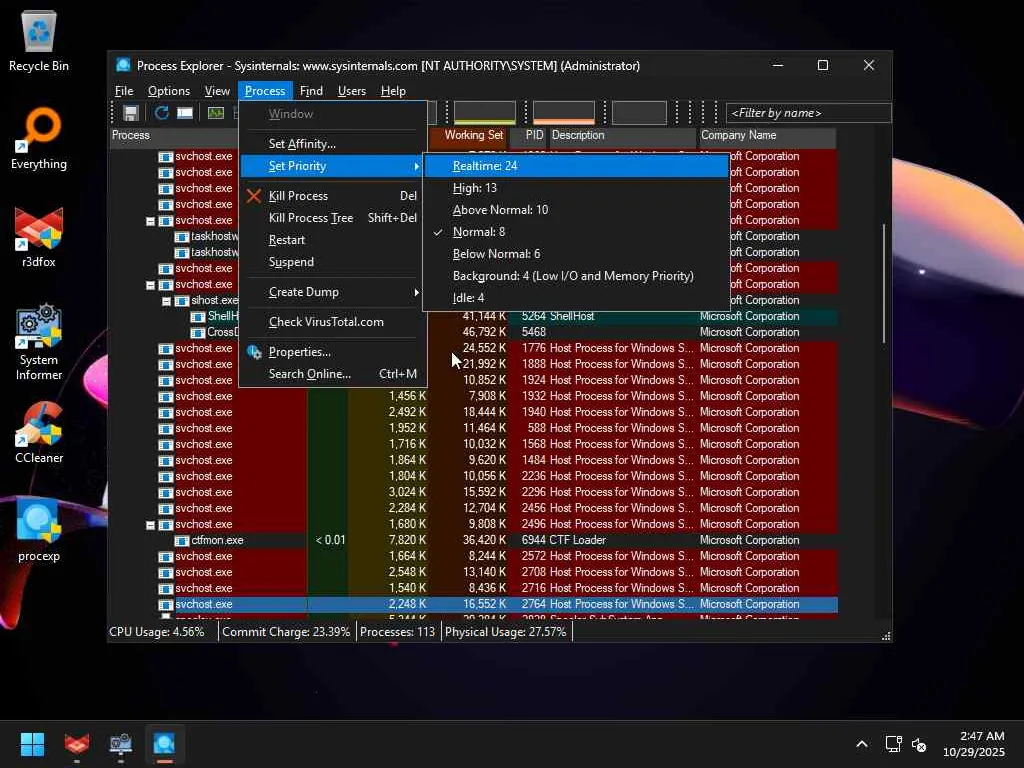The height and width of the screenshot is (768, 1024).
Task: Click the Process Explorer title bar icon
Action: click(x=123, y=65)
